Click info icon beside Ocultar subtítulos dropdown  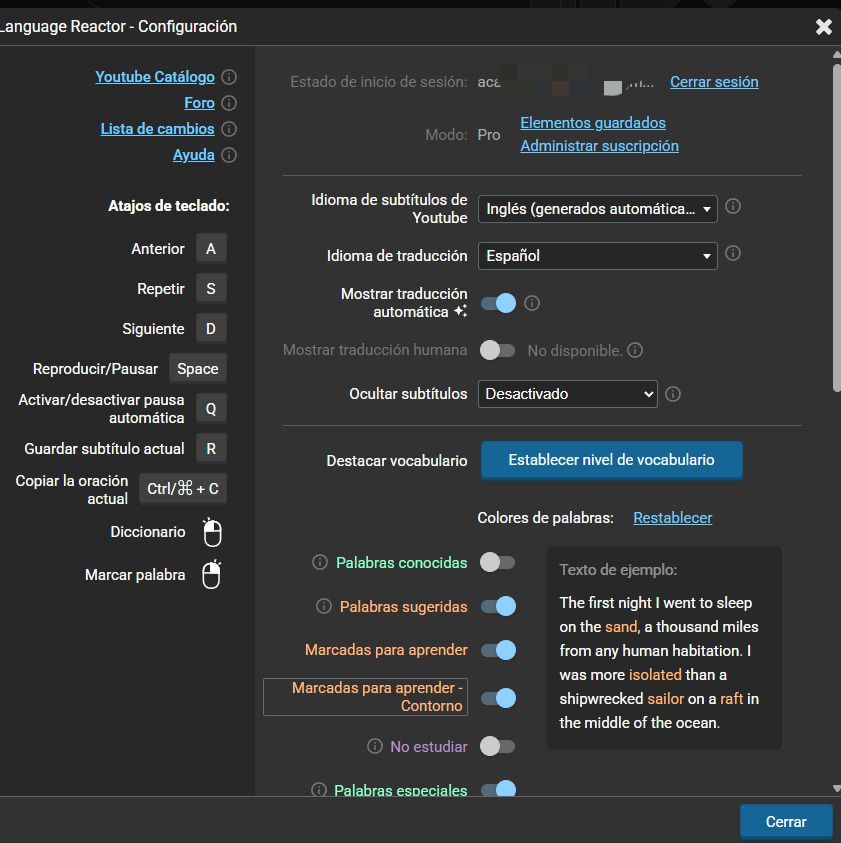coord(673,394)
